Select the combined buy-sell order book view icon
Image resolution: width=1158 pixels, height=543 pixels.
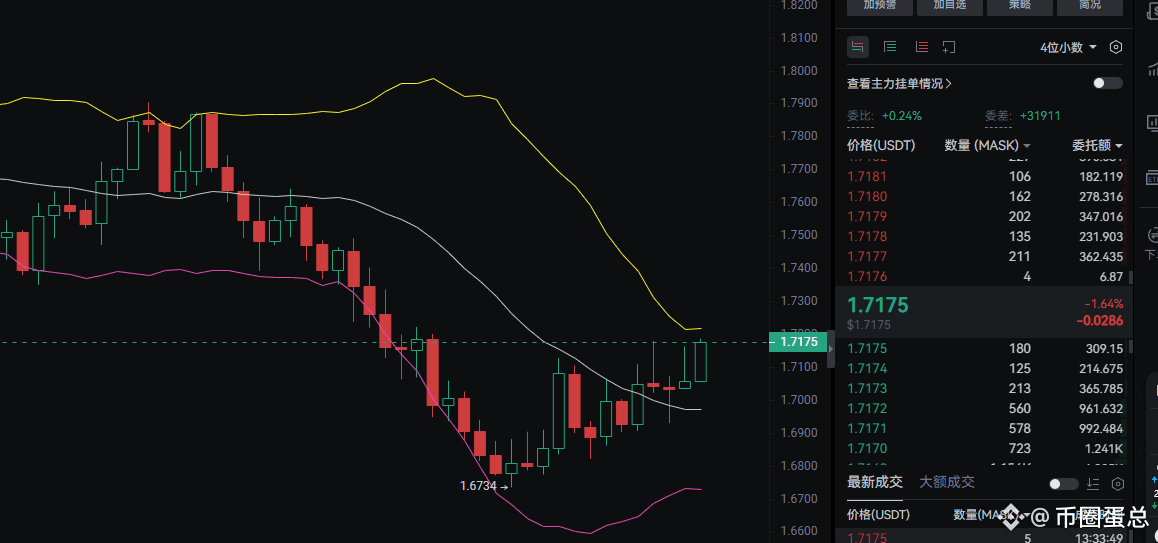click(857, 47)
